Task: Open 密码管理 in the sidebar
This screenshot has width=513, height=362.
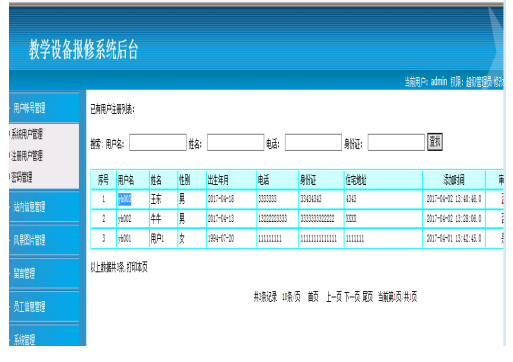Action: [22, 177]
